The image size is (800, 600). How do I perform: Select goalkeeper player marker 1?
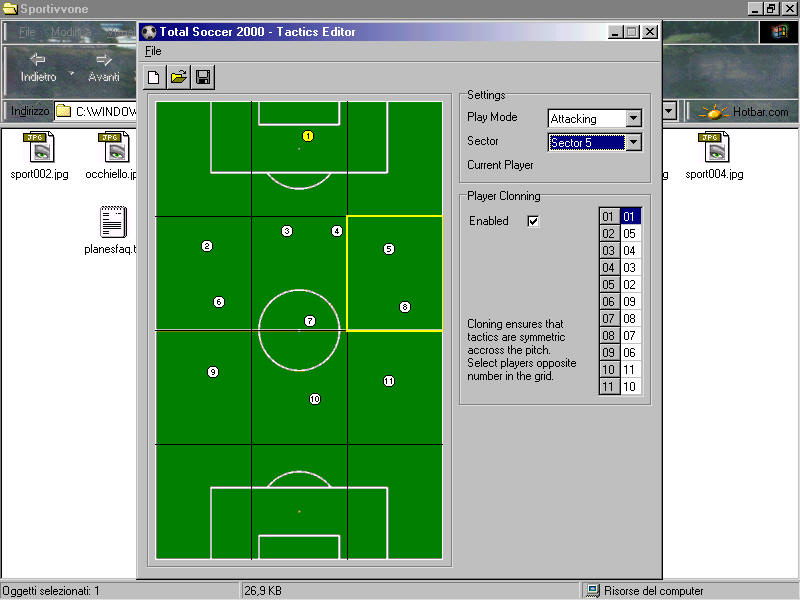(x=308, y=136)
